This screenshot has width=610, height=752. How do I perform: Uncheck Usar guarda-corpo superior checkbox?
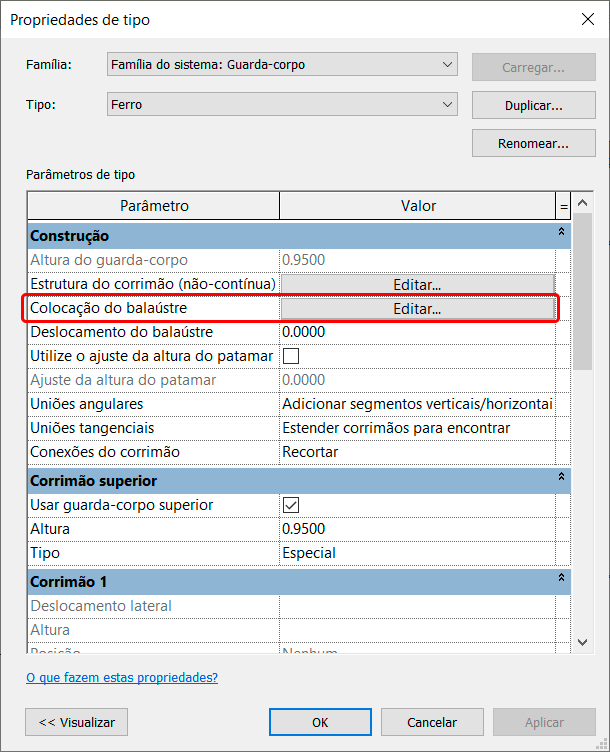tap(292, 505)
